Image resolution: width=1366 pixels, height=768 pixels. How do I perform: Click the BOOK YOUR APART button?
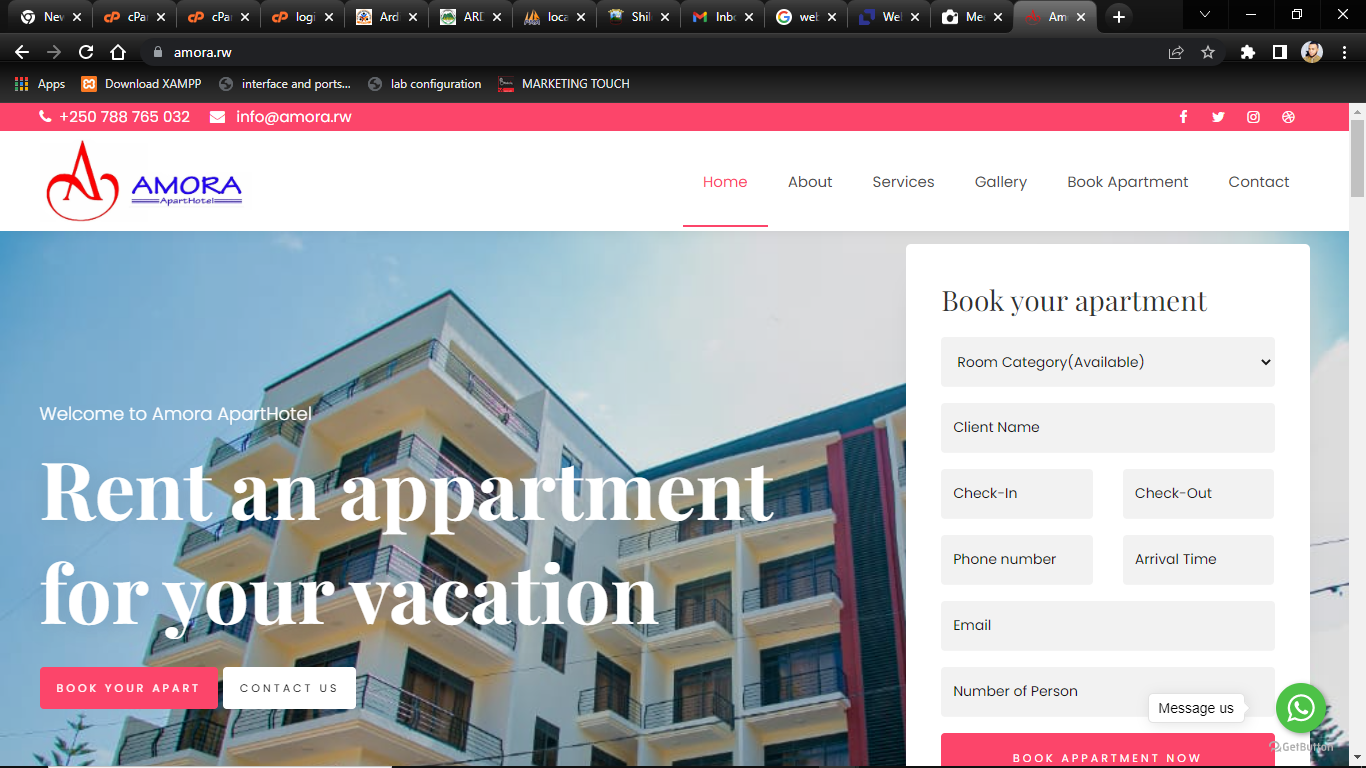[129, 688]
